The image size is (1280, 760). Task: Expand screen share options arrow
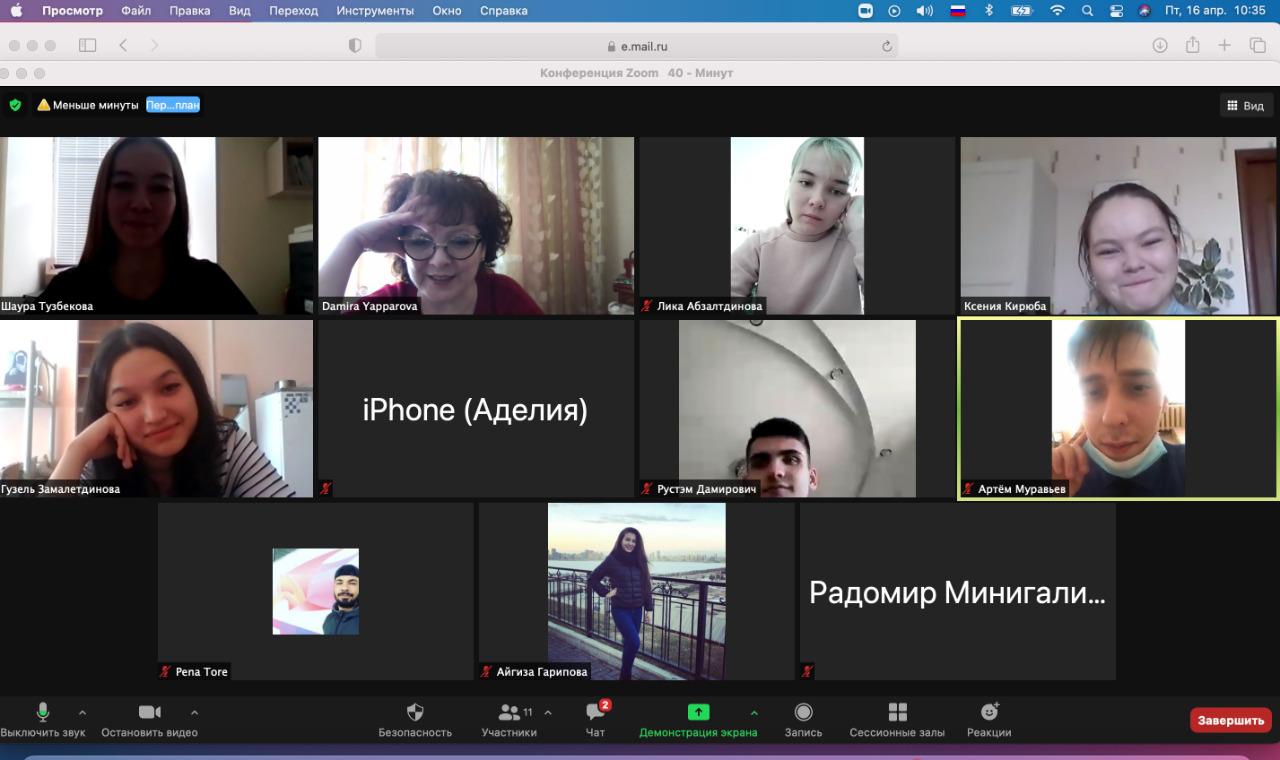[x=754, y=713]
